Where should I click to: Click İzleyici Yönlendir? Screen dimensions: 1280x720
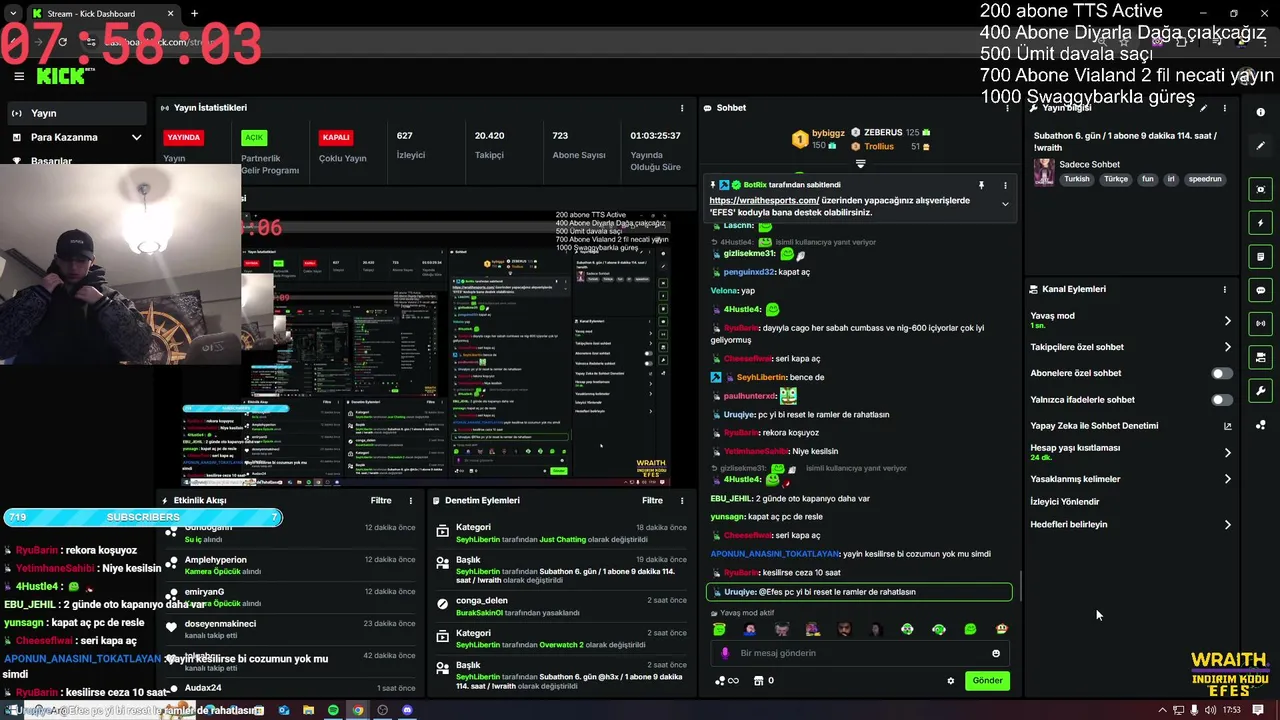tap(1064, 502)
